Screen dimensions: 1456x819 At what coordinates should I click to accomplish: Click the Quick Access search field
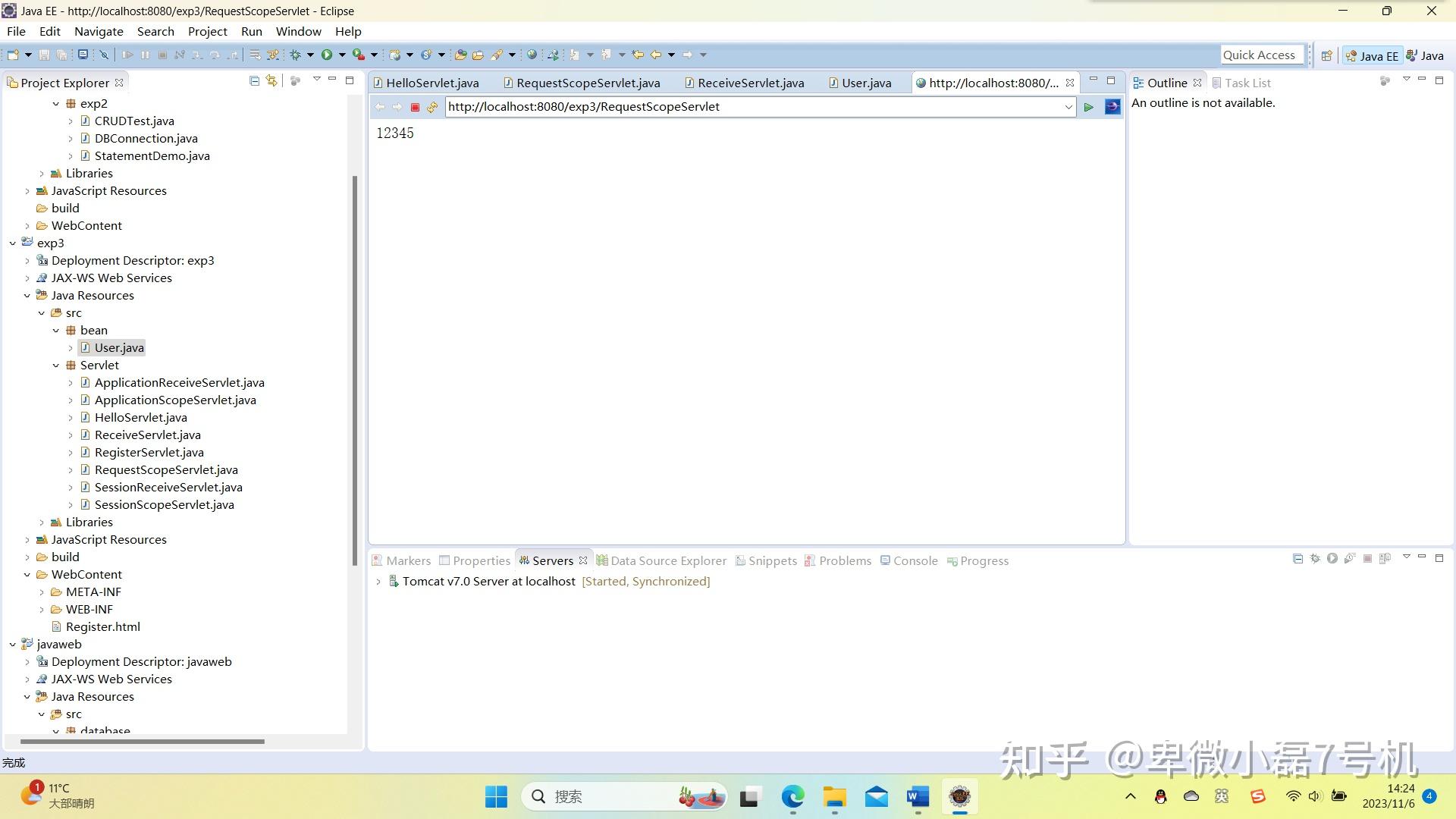(x=1261, y=55)
